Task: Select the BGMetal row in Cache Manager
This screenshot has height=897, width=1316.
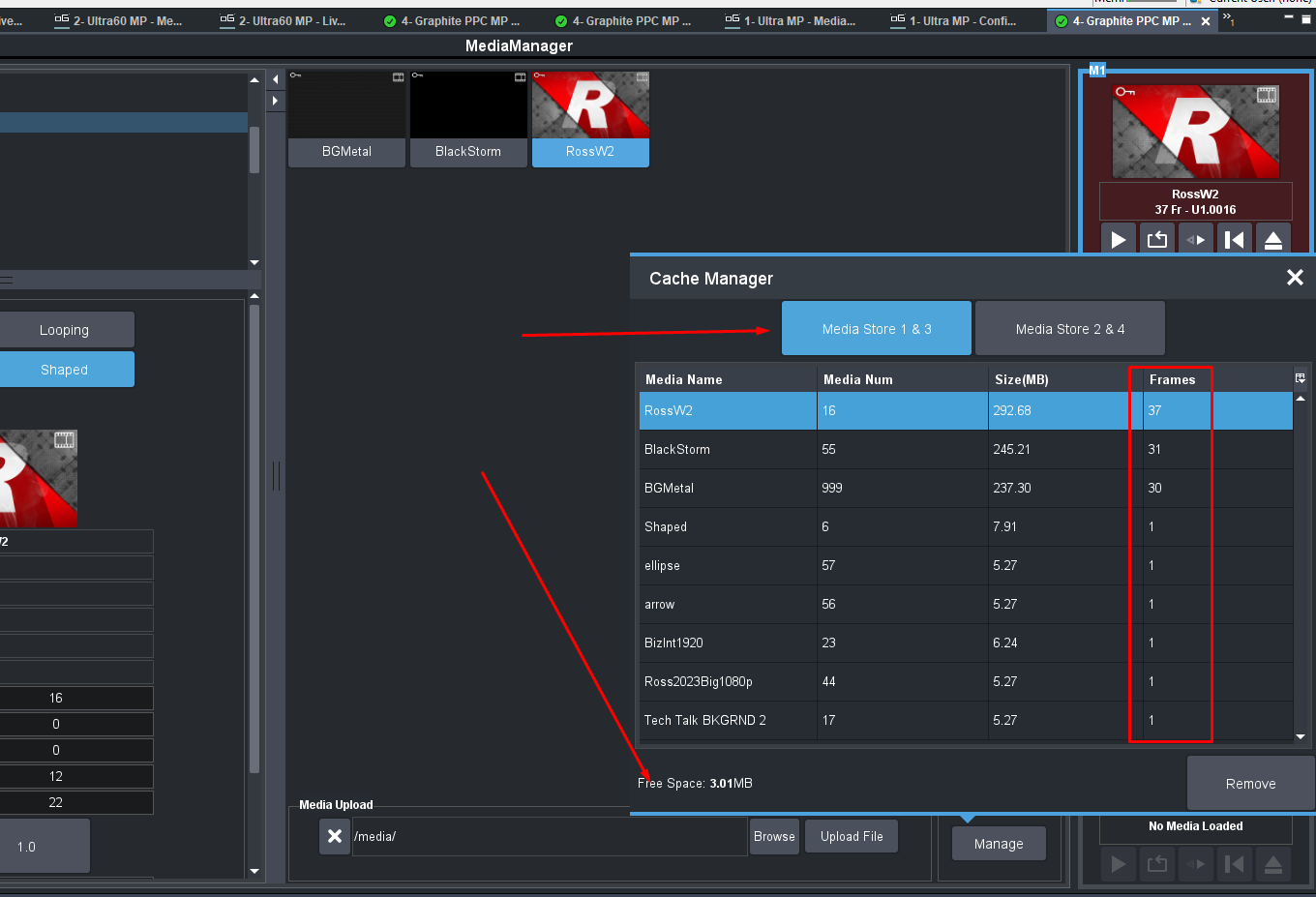Action: pos(966,488)
